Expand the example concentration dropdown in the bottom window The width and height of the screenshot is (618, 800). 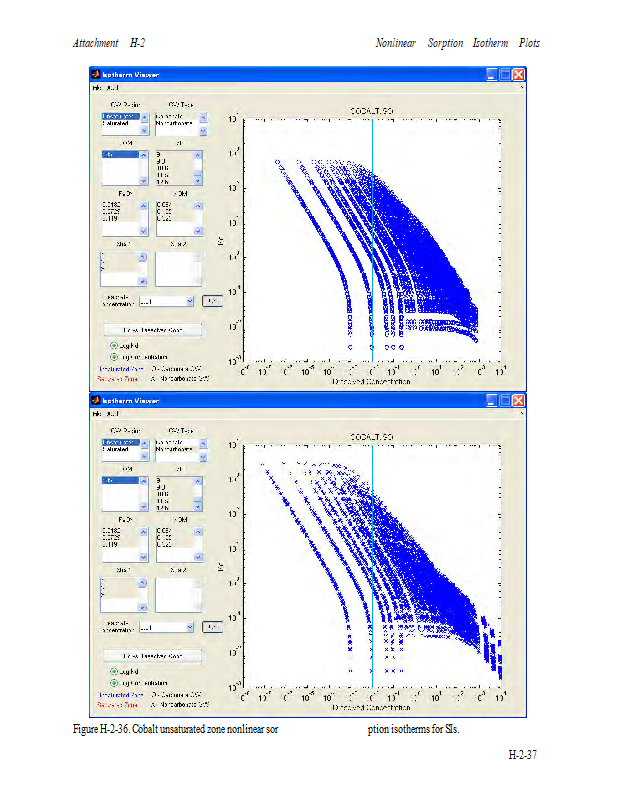coord(188,626)
